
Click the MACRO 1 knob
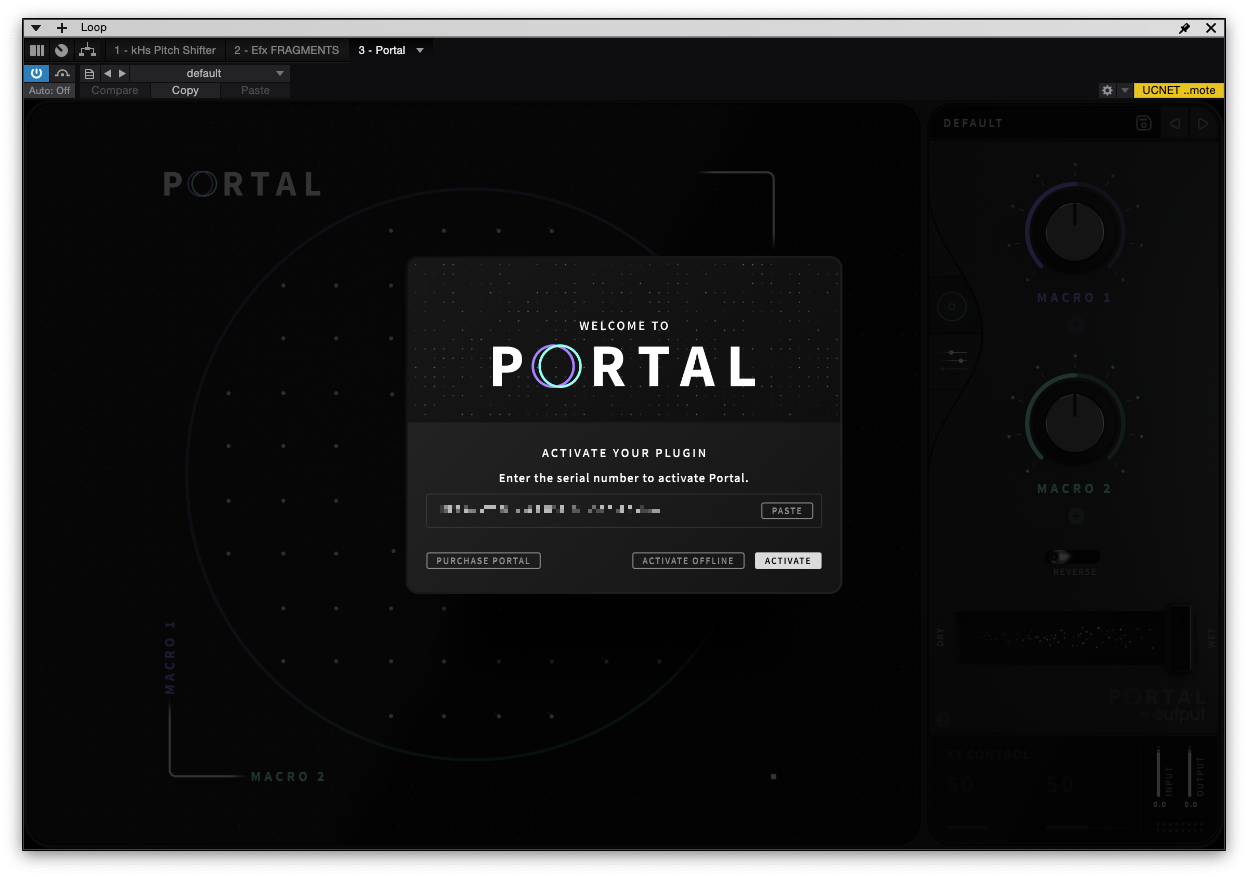1074,232
